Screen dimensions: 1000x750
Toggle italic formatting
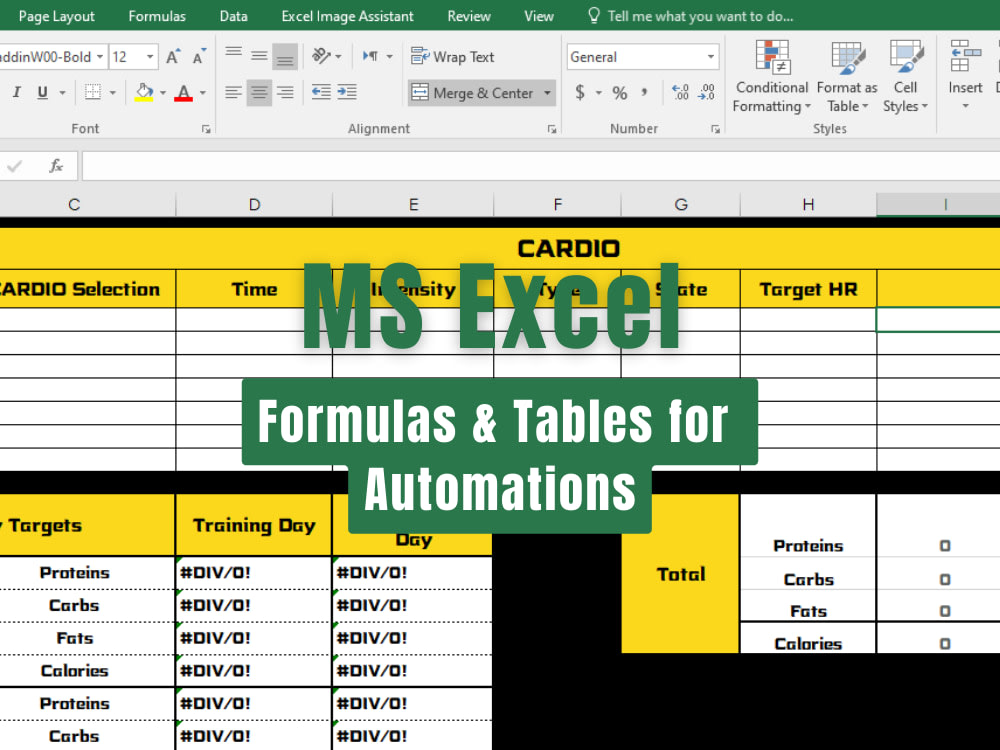pos(16,91)
